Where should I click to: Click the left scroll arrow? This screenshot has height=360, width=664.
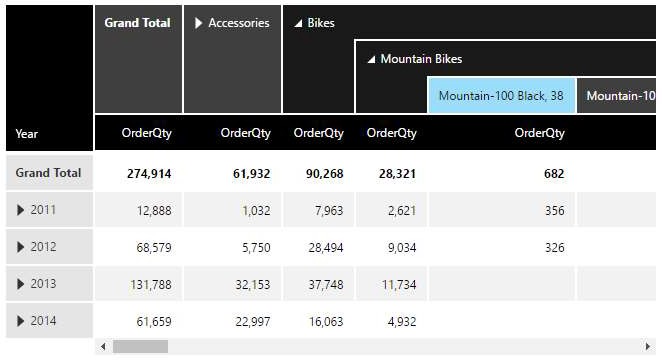click(103, 346)
